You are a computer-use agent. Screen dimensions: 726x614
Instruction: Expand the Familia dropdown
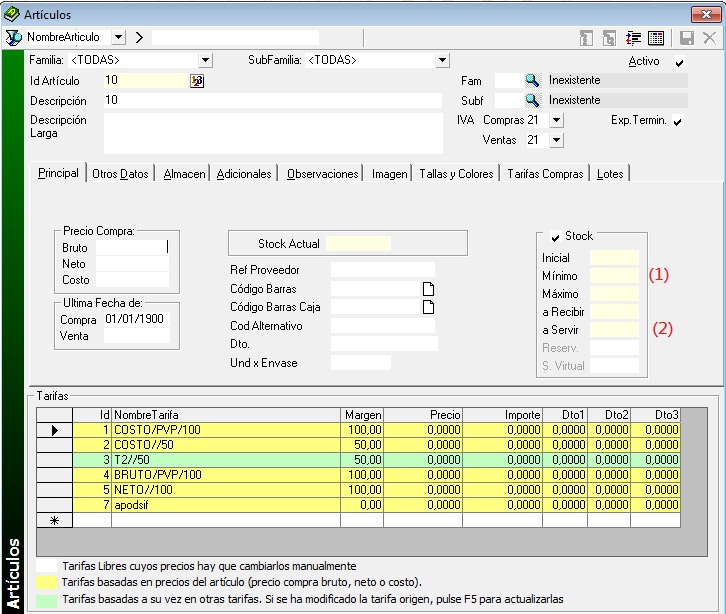click(205, 60)
